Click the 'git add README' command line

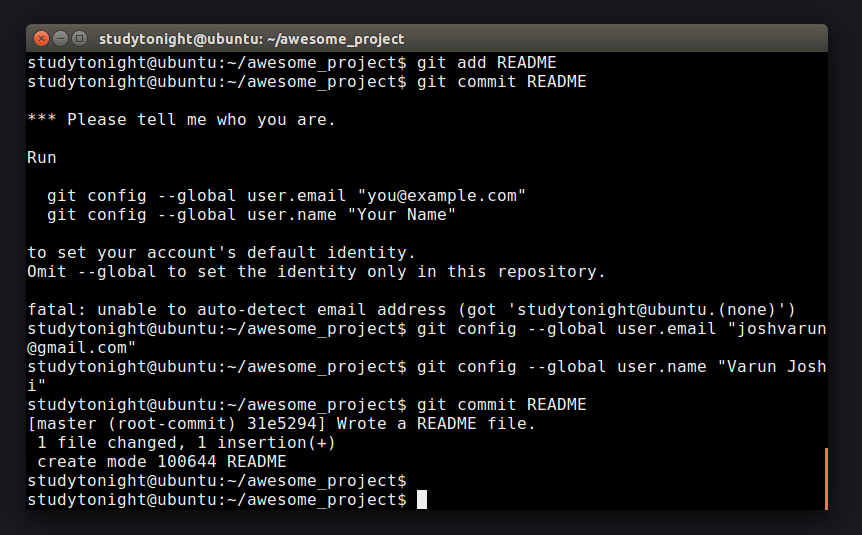click(x=292, y=63)
